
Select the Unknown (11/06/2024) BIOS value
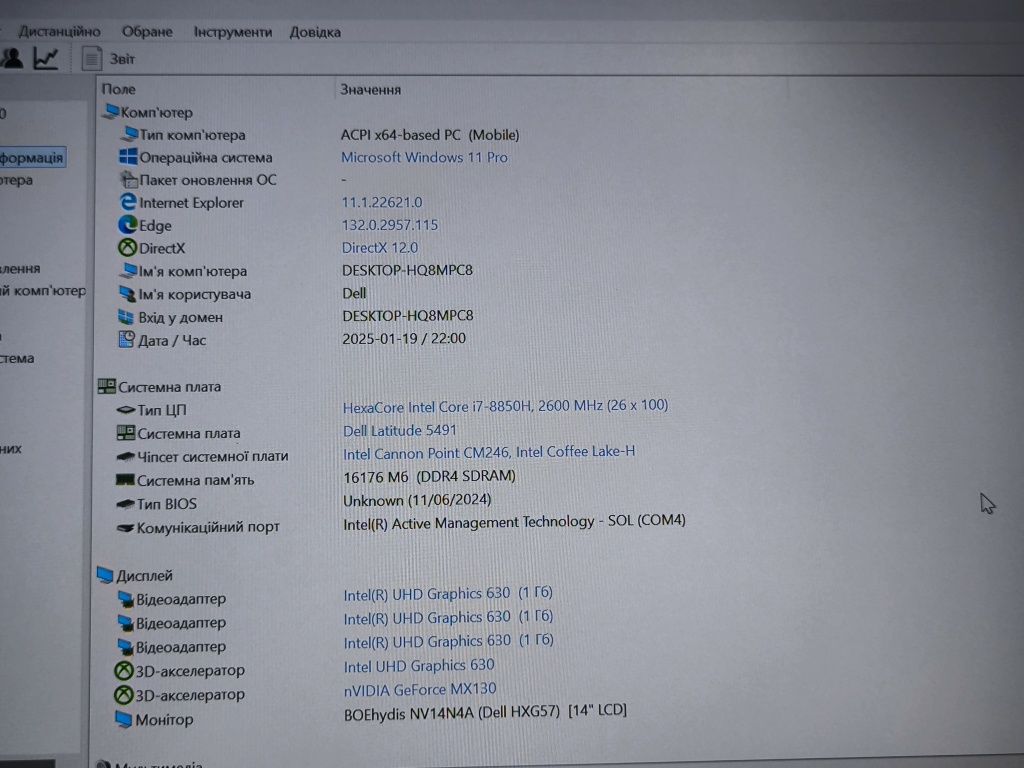tap(417, 500)
